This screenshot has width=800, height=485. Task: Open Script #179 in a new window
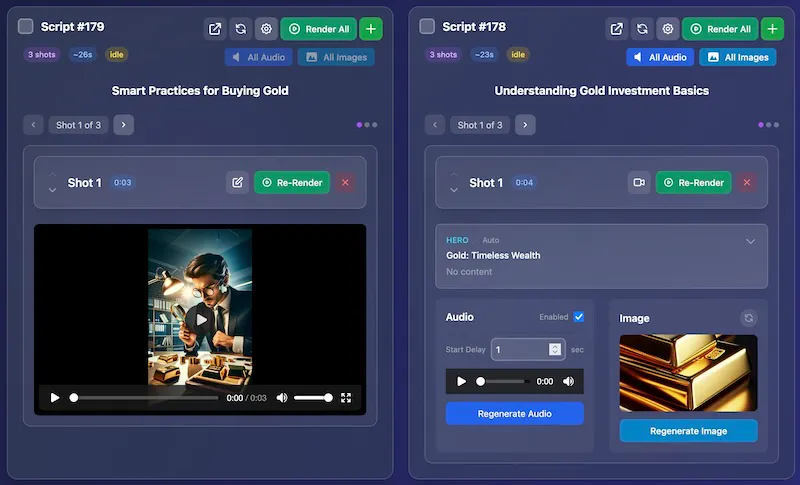(x=215, y=29)
